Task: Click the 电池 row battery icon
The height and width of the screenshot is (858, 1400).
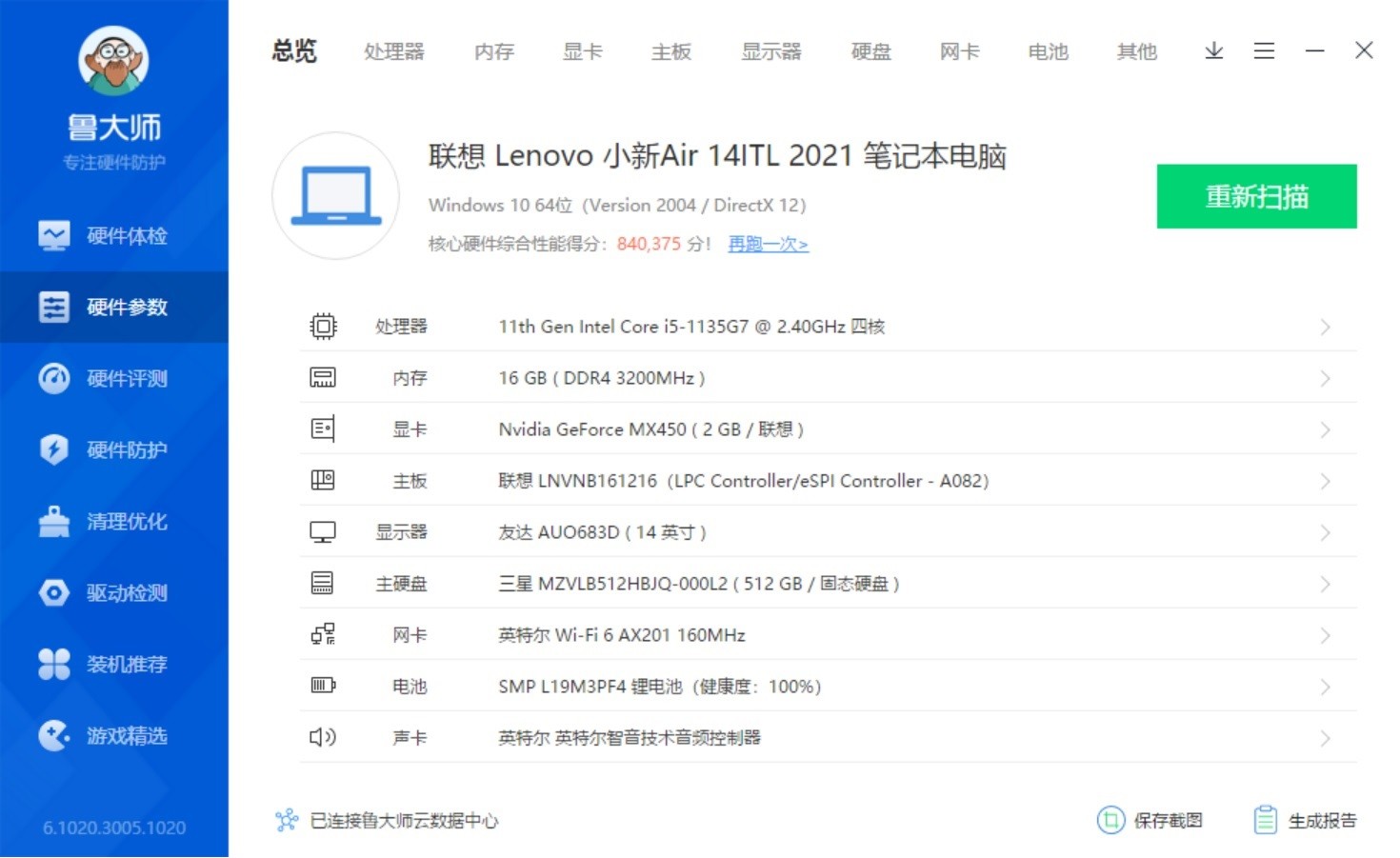Action: (323, 686)
